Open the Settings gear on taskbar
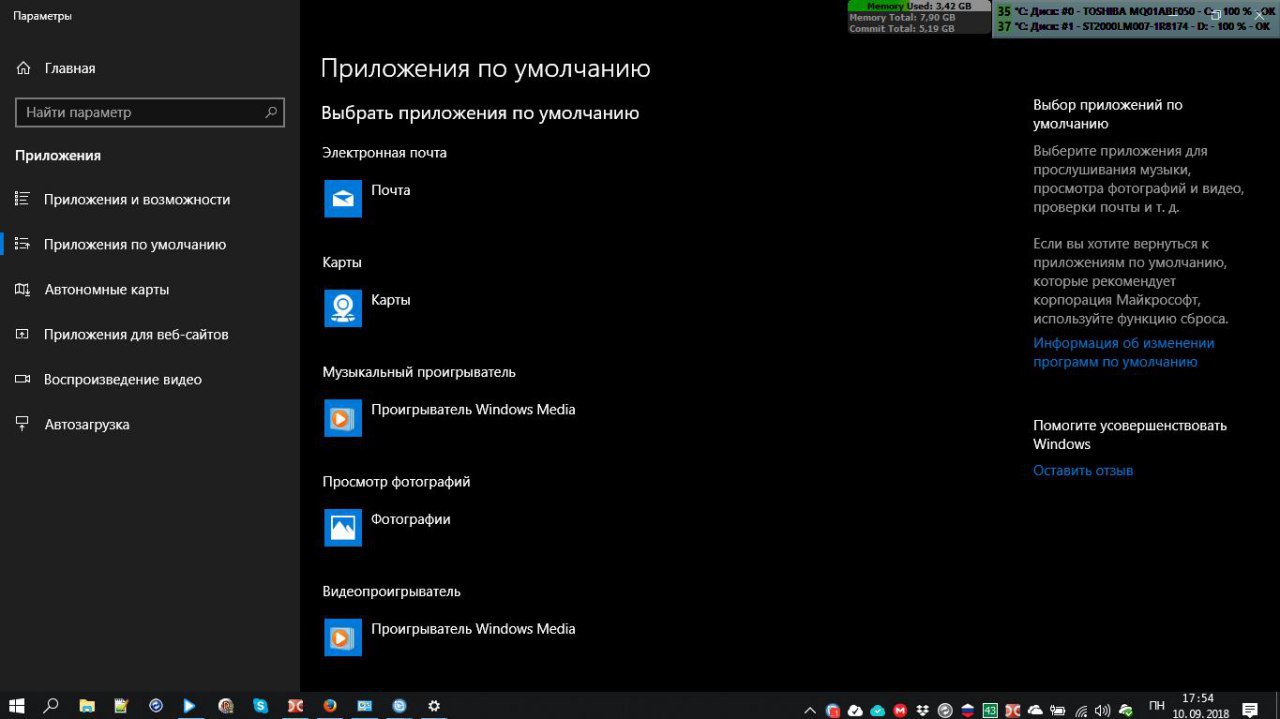This screenshot has width=1280, height=719. tap(434, 705)
